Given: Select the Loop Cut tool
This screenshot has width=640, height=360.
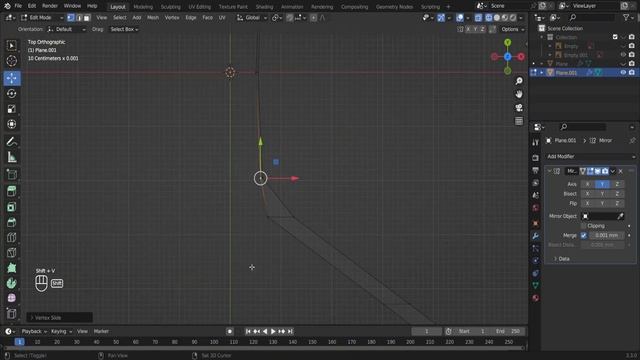Looking at the screenshot, I should (11, 238).
